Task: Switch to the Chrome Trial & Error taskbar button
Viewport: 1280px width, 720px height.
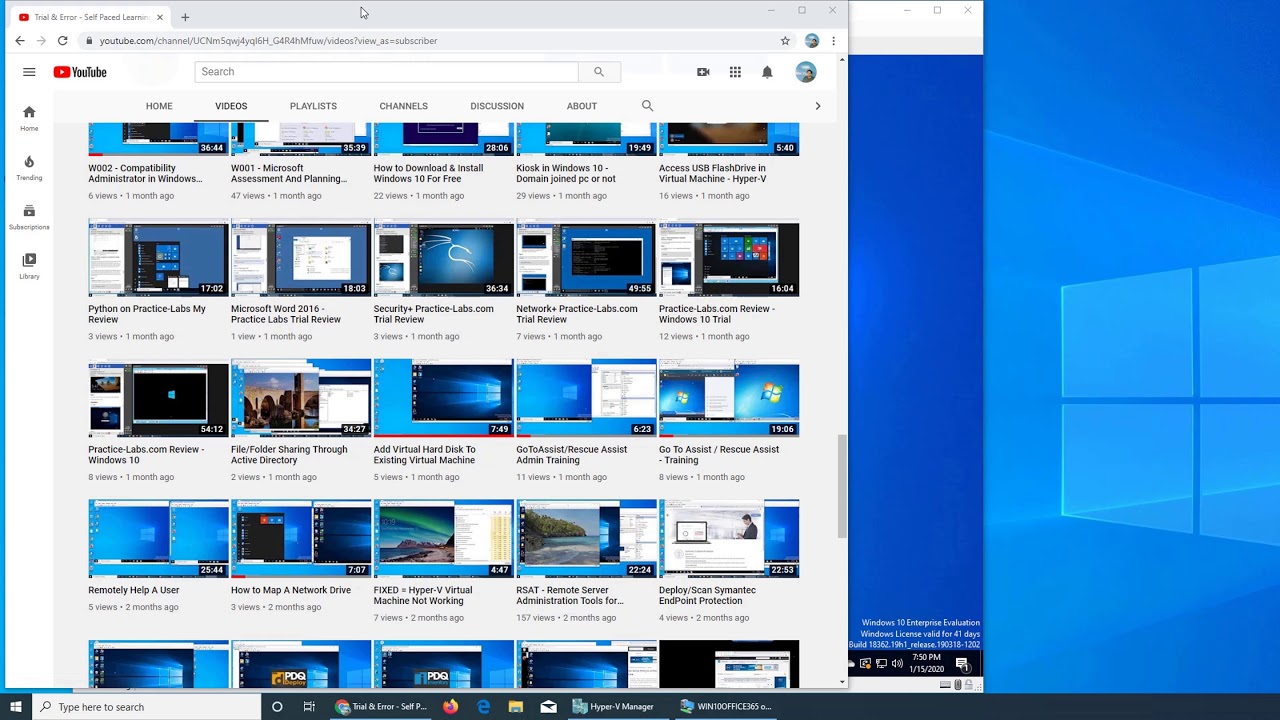Action: pos(381,707)
